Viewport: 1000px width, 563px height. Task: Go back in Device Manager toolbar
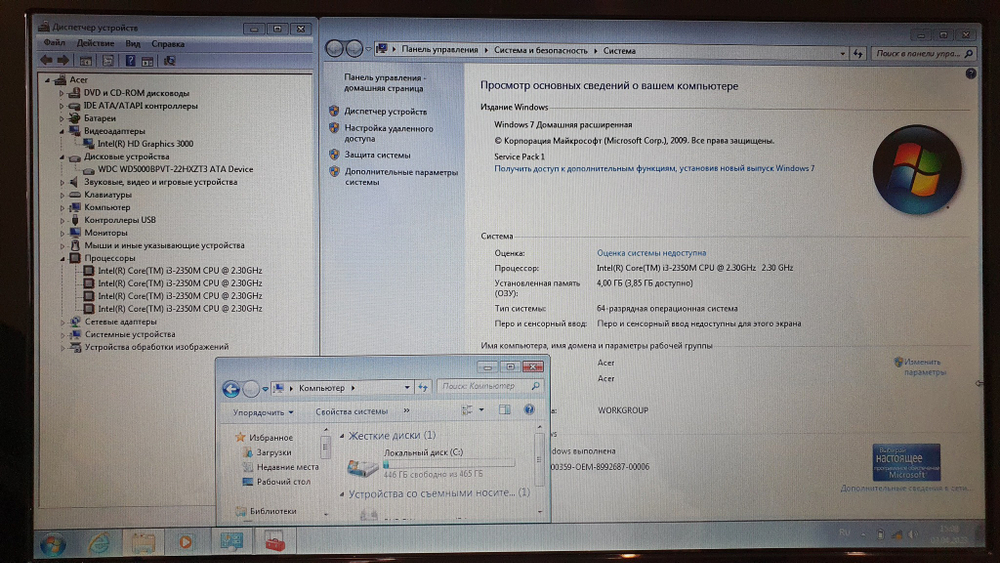47,61
